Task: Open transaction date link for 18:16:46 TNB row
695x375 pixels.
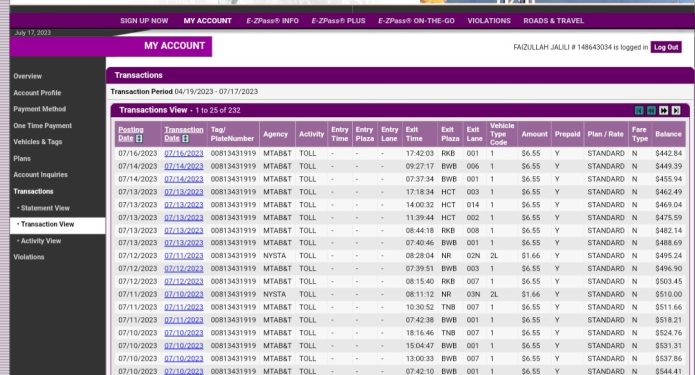Action: [184, 333]
